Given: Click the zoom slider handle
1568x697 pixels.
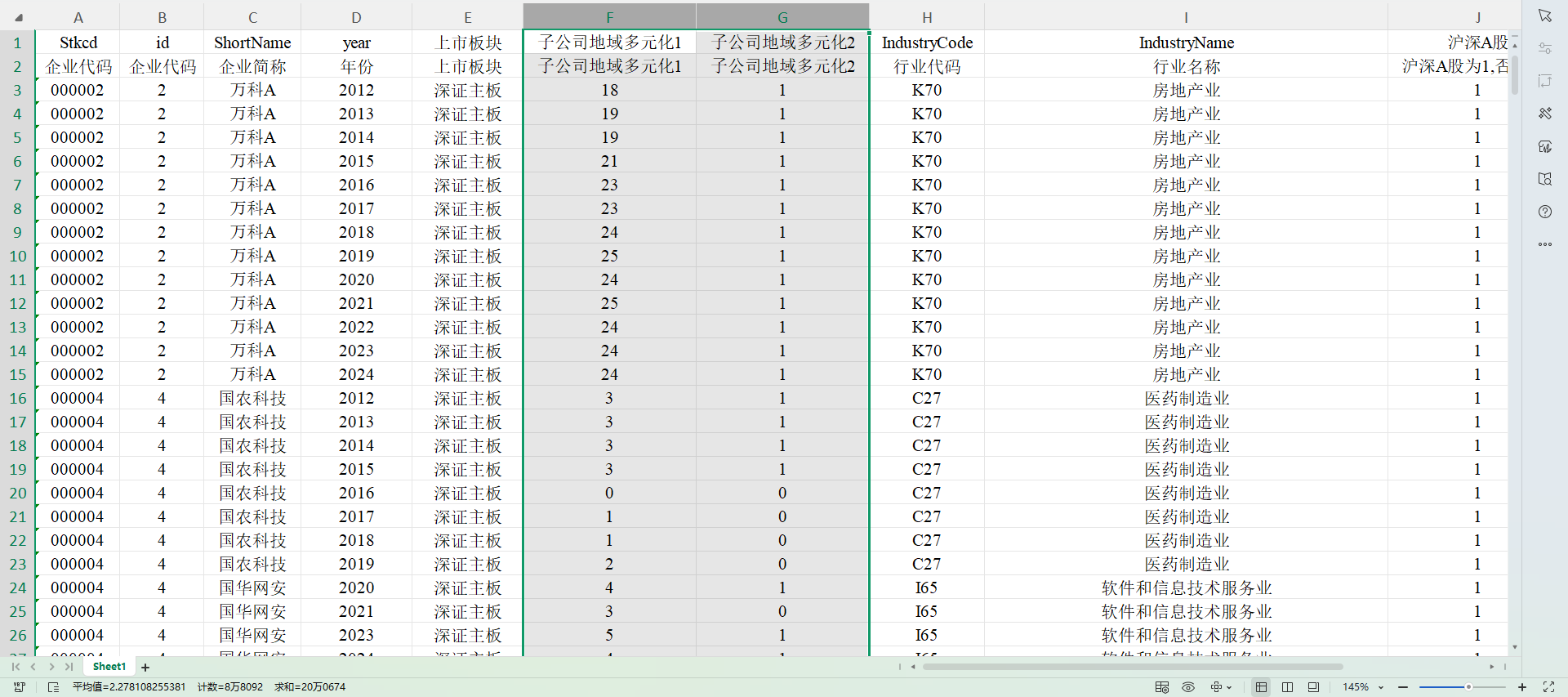Looking at the screenshot, I should click(x=1468, y=687).
